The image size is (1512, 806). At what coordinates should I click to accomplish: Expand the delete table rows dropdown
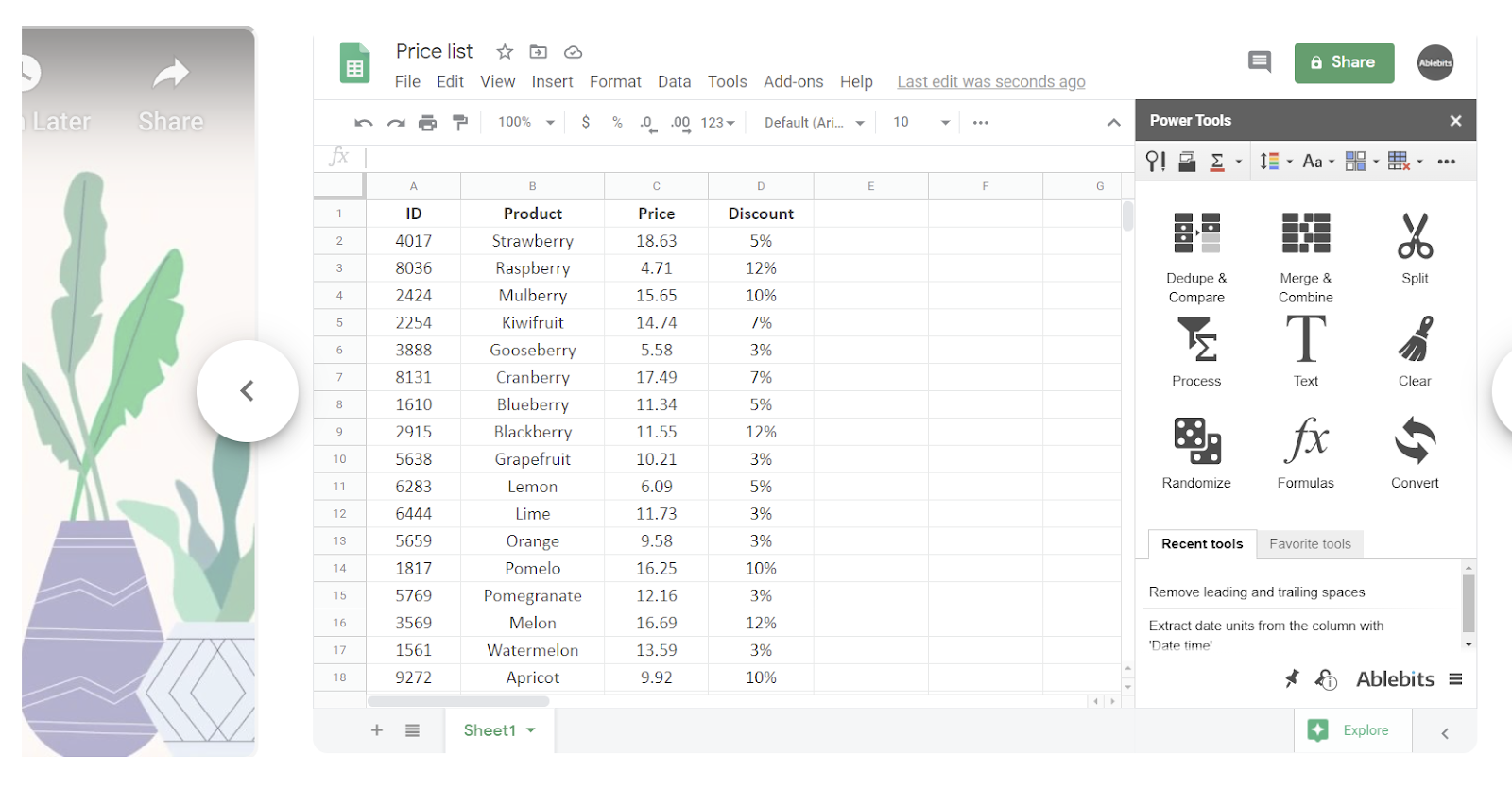(x=1419, y=162)
